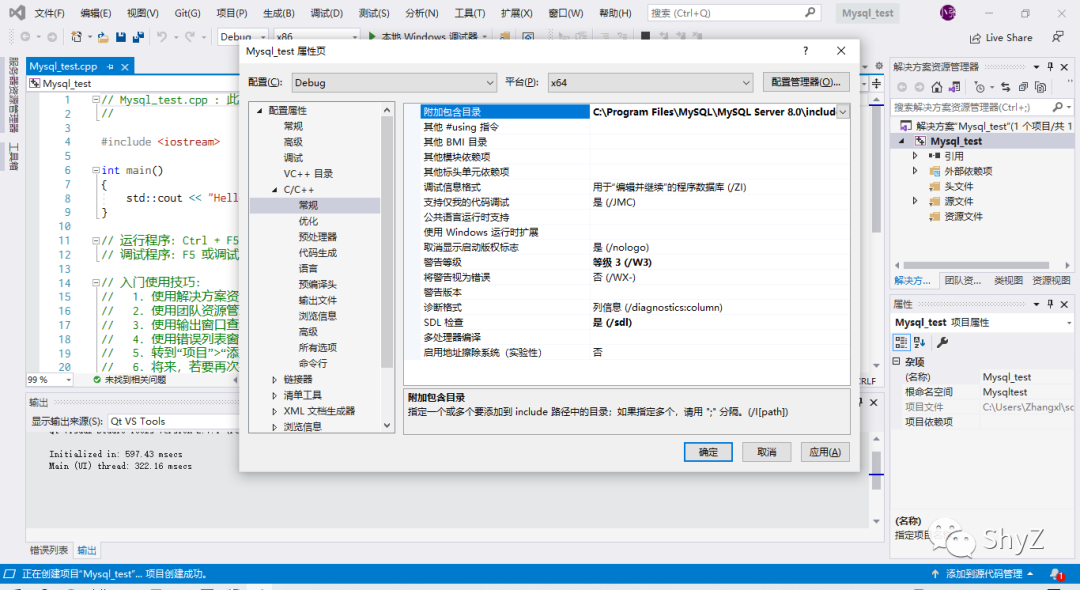
Task: Open the 生成(B) menu
Action: point(279,13)
